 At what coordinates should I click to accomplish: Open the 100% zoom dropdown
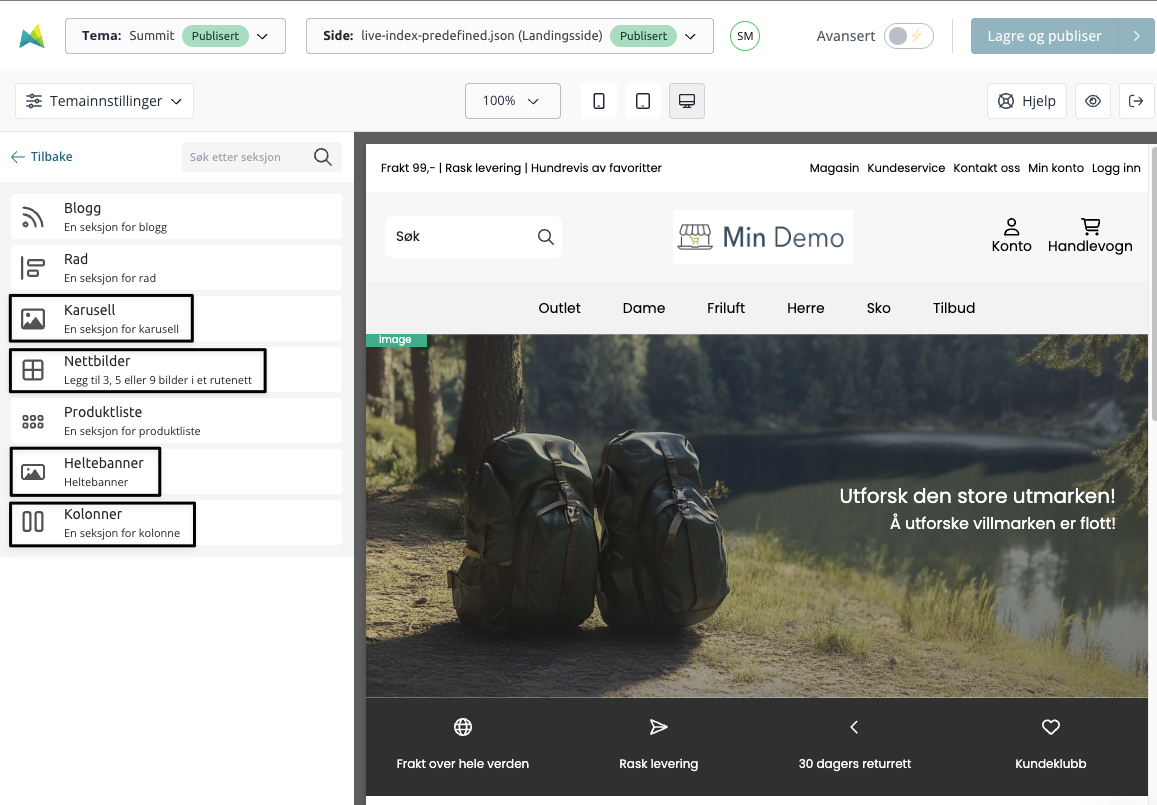[x=512, y=101]
